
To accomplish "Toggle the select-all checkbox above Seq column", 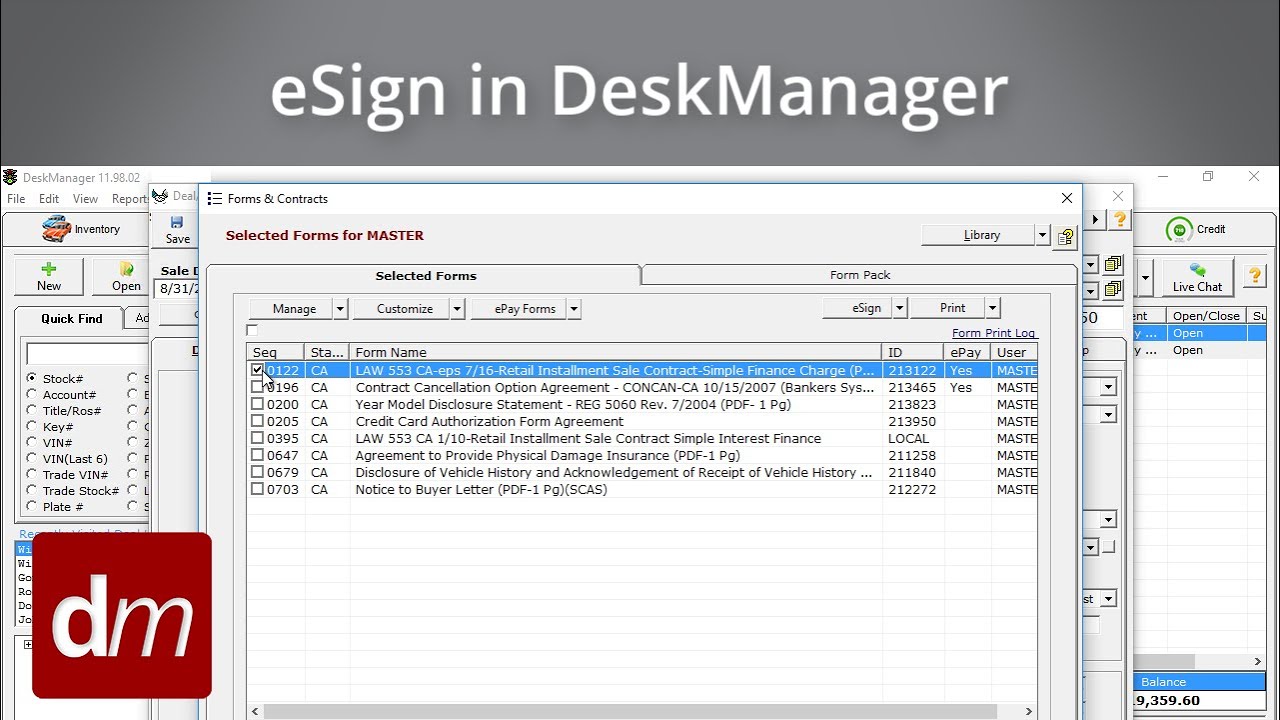I will pos(252,330).
